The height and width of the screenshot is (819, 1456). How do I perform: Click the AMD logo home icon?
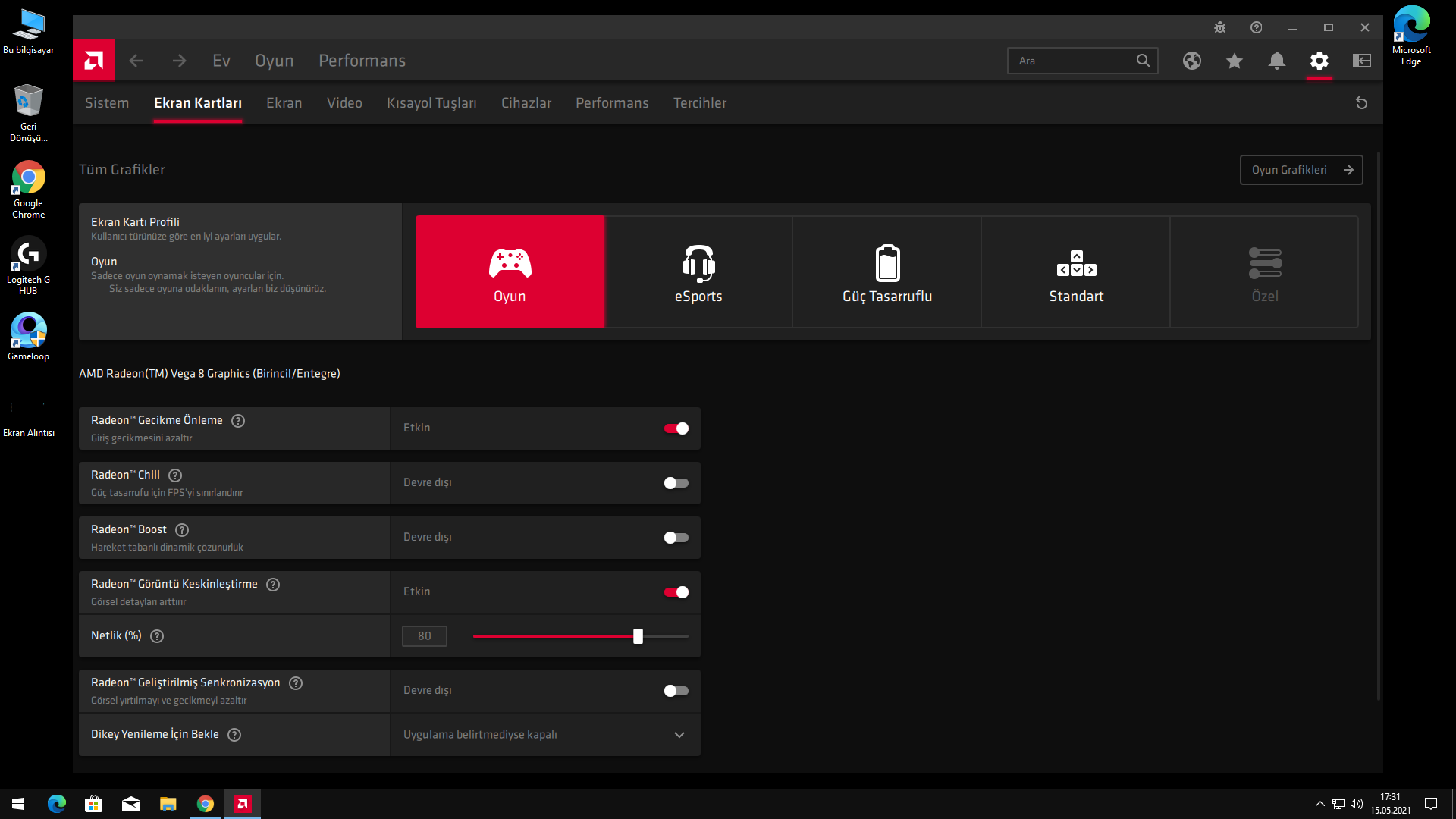94,61
